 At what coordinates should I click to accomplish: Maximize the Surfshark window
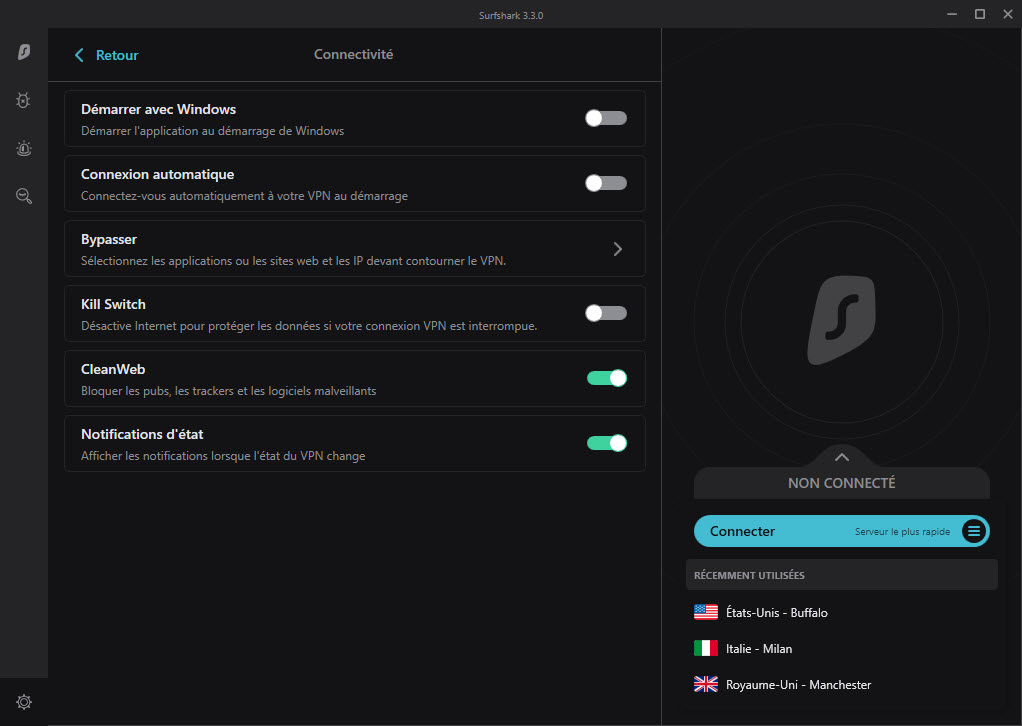click(980, 14)
